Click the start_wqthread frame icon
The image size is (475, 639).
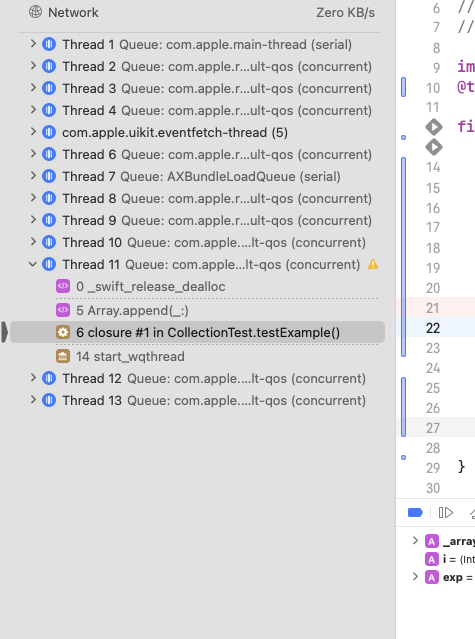(63, 357)
